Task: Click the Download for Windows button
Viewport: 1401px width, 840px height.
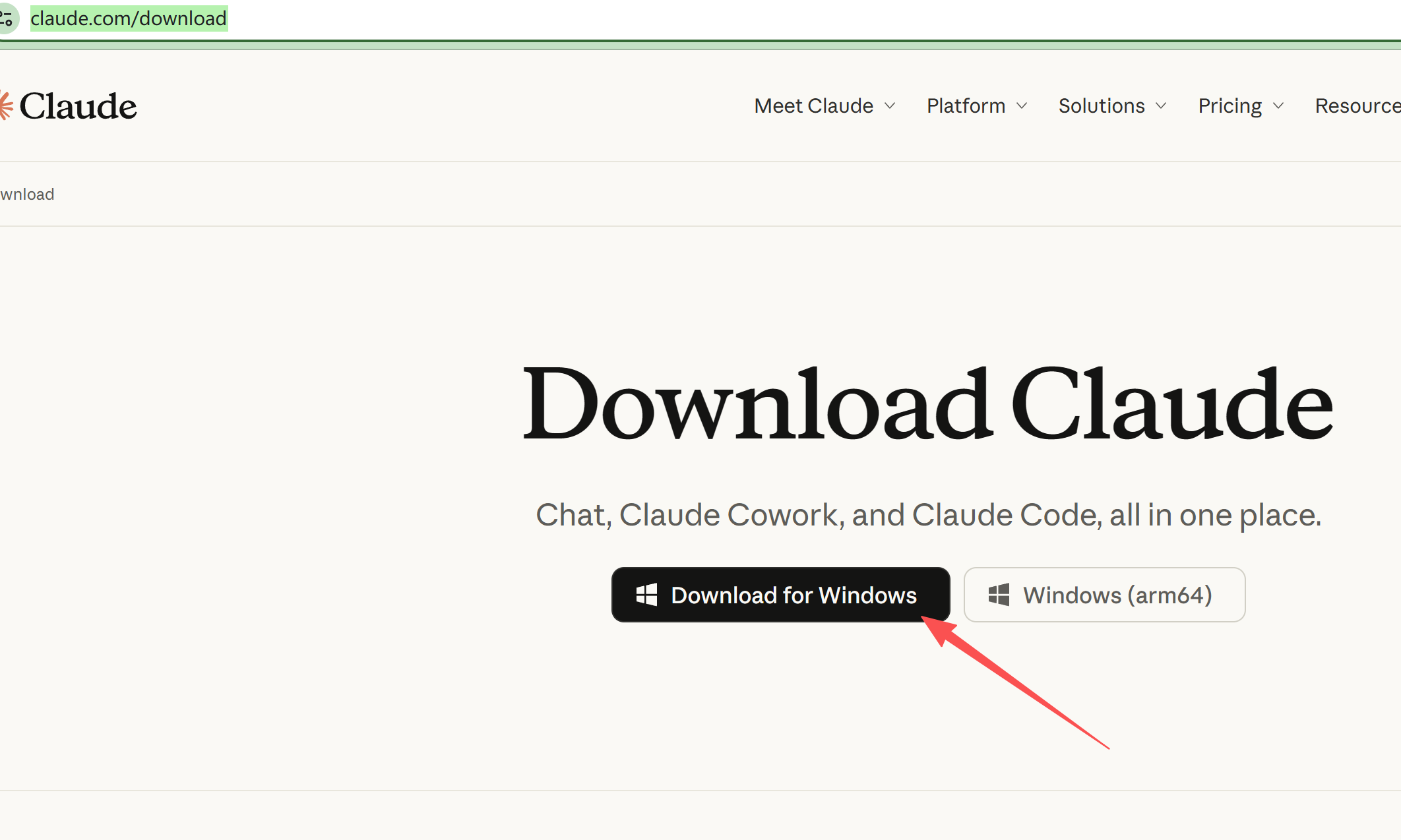Action: tap(781, 595)
